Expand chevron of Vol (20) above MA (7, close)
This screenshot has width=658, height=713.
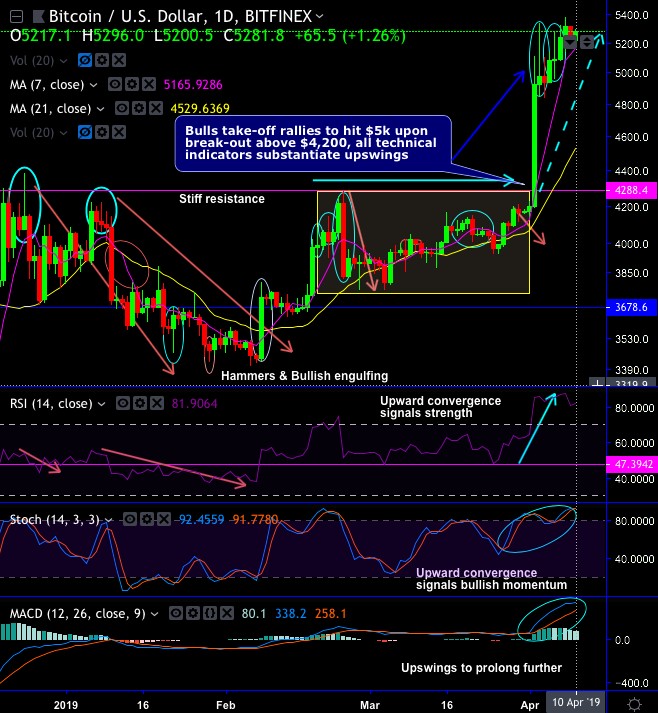(x=64, y=60)
